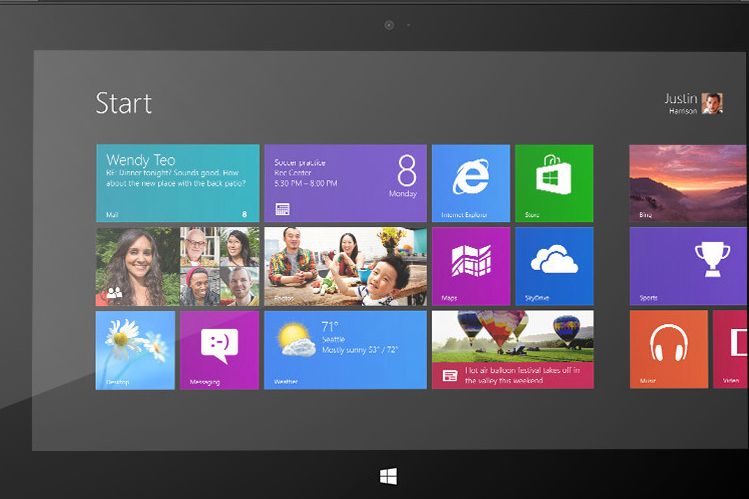
Task: Click the news icon beside balloon headline
Action: [x=450, y=375]
